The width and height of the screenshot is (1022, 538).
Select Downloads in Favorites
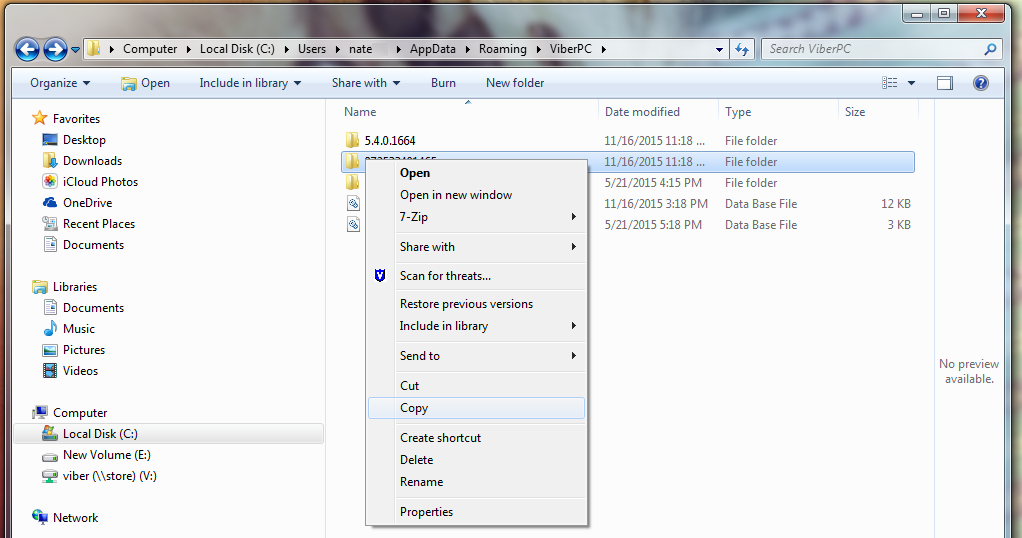coord(92,160)
